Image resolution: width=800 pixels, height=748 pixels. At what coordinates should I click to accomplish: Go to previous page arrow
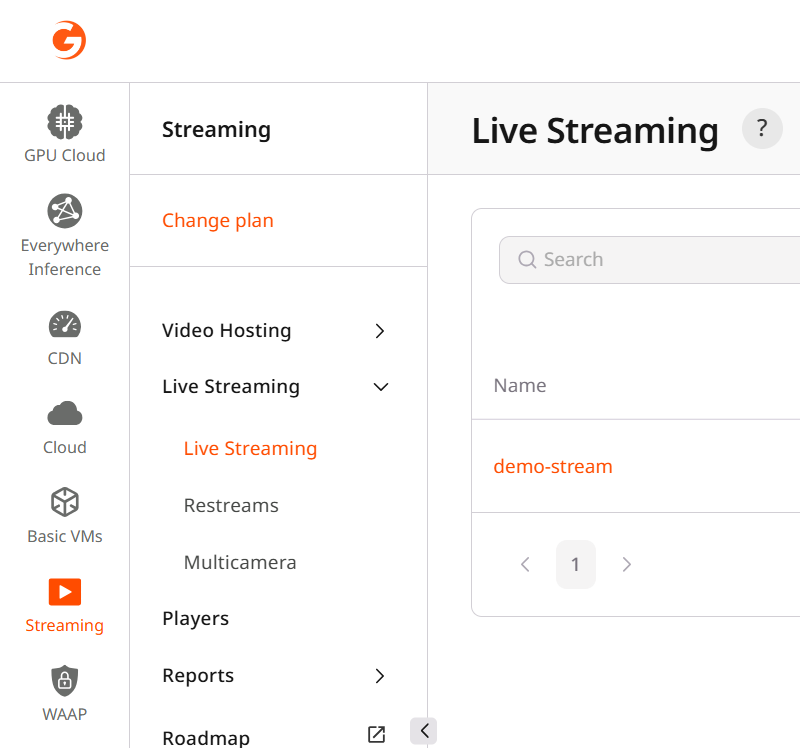click(525, 564)
